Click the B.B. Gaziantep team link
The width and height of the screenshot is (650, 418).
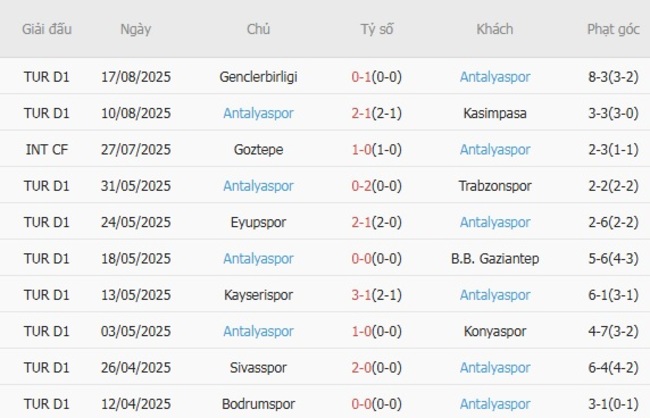[495, 258]
